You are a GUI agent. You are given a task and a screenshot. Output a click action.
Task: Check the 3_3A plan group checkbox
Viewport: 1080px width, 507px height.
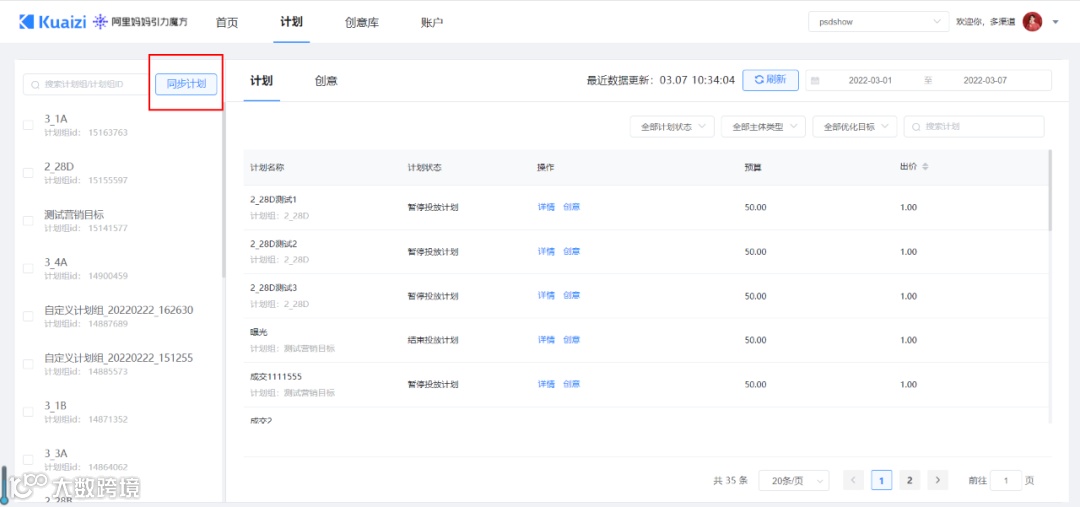pyautogui.click(x=28, y=459)
